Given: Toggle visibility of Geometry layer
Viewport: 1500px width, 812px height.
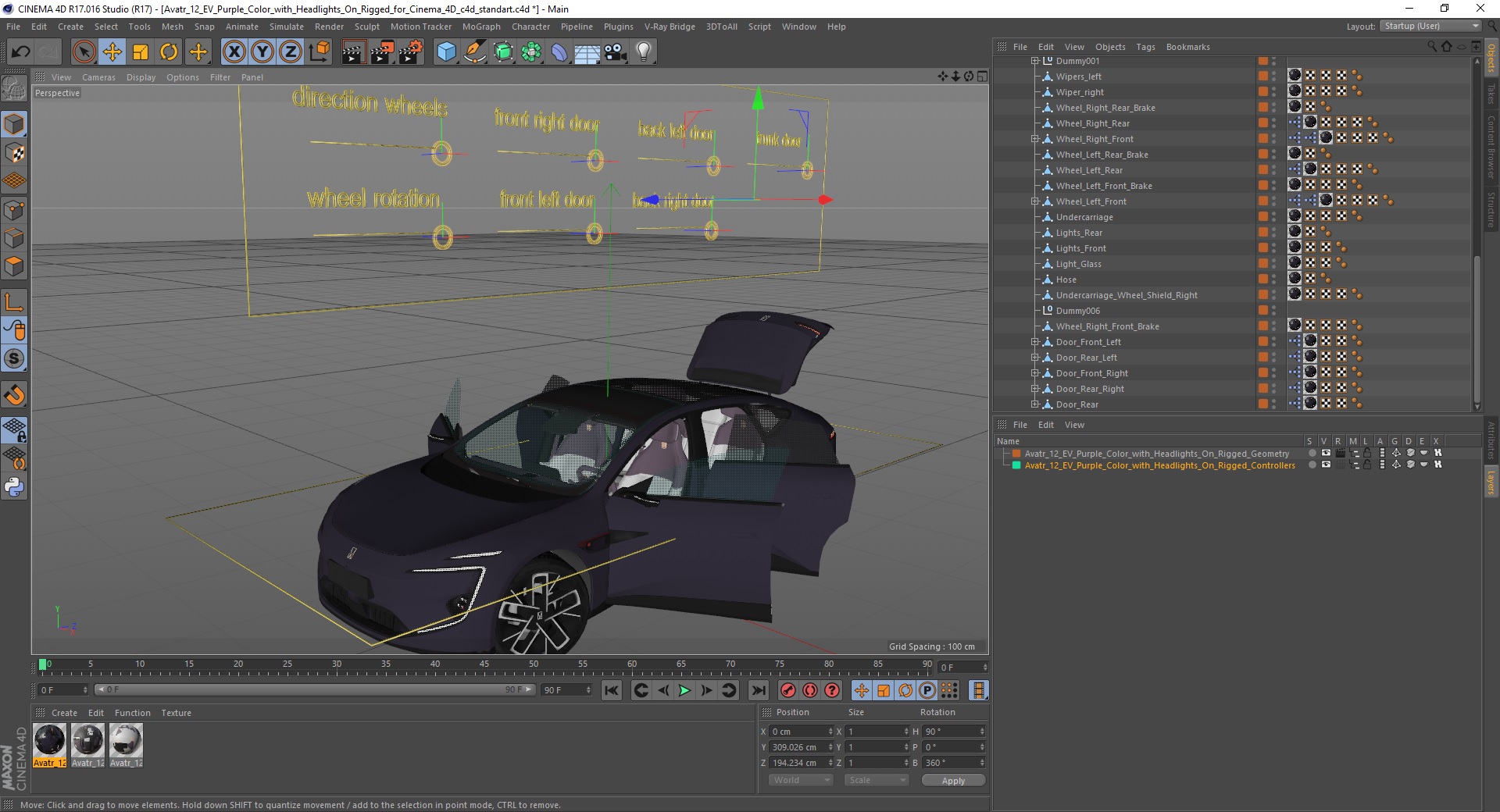Looking at the screenshot, I should tap(1325, 453).
